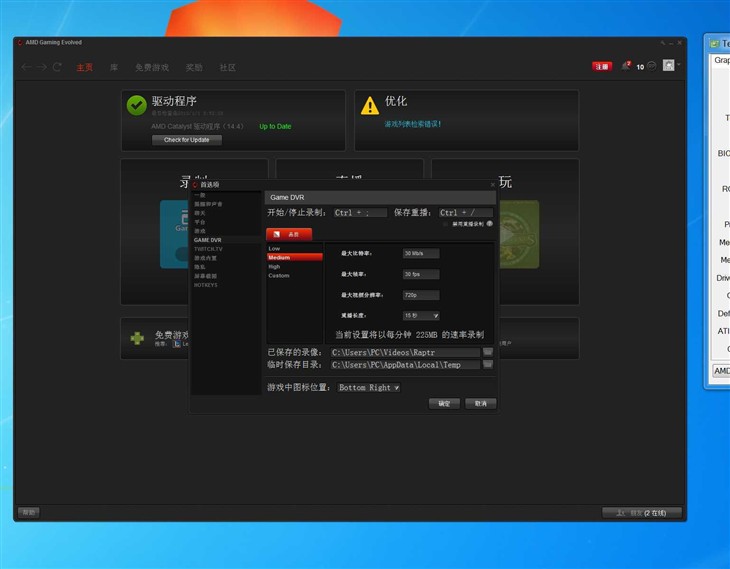Browse folder for temporary save directory
Screen dimensions: 730x569
click(488, 365)
